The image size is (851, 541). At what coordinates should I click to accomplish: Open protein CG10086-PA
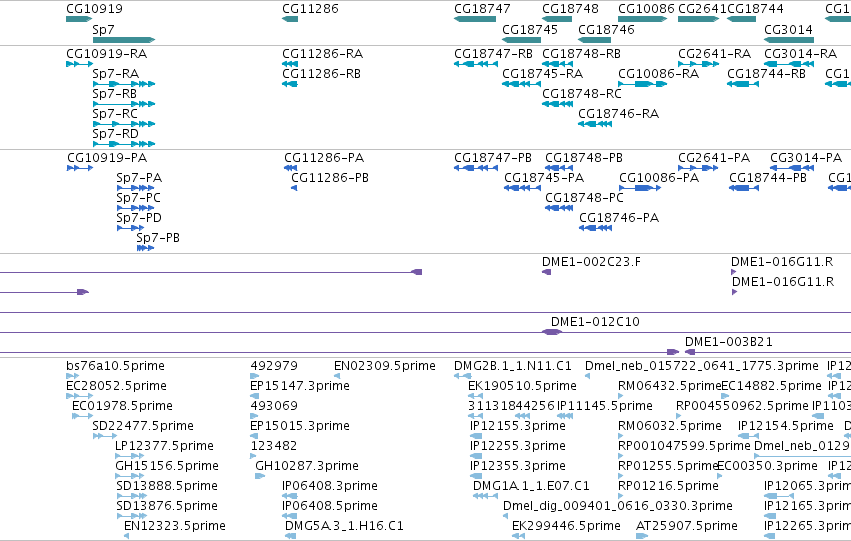(x=659, y=178)
